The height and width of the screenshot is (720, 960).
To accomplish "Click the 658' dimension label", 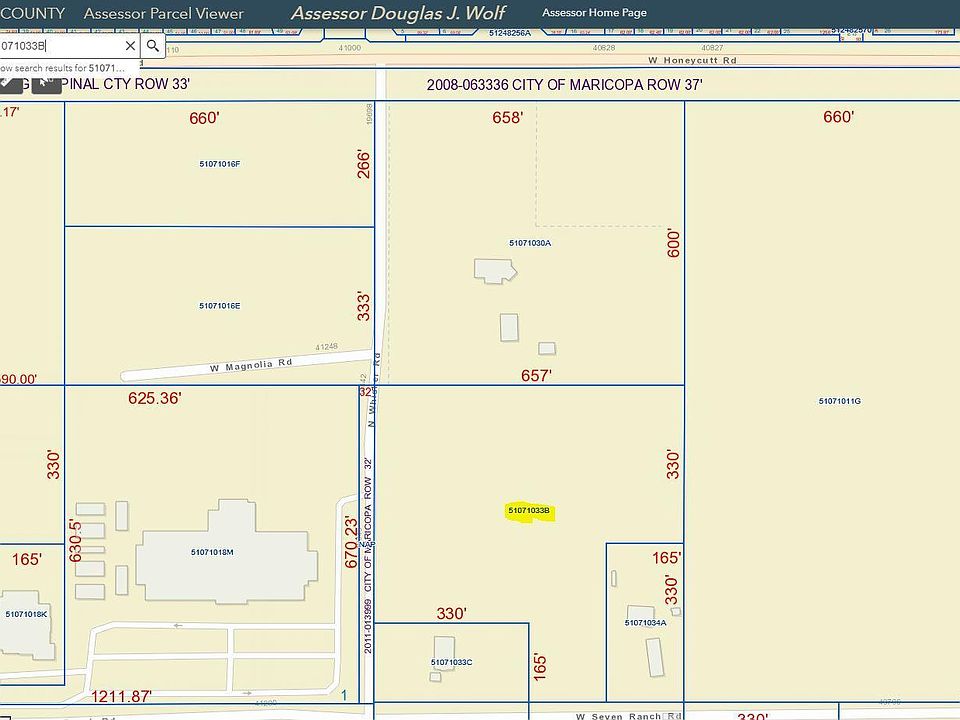I will 508,118.
